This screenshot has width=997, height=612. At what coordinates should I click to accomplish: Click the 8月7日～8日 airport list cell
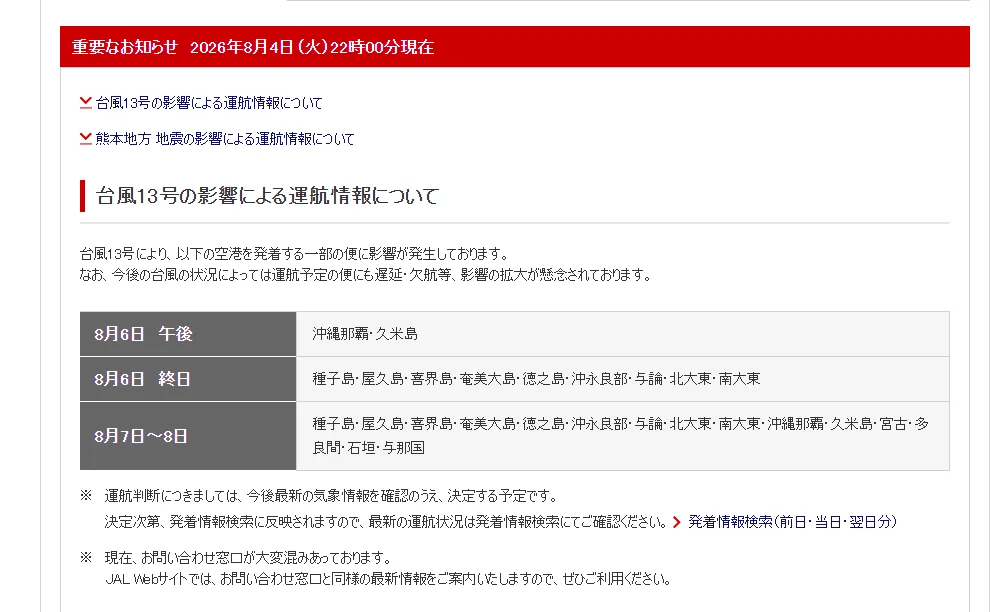[x=622, y=436]
